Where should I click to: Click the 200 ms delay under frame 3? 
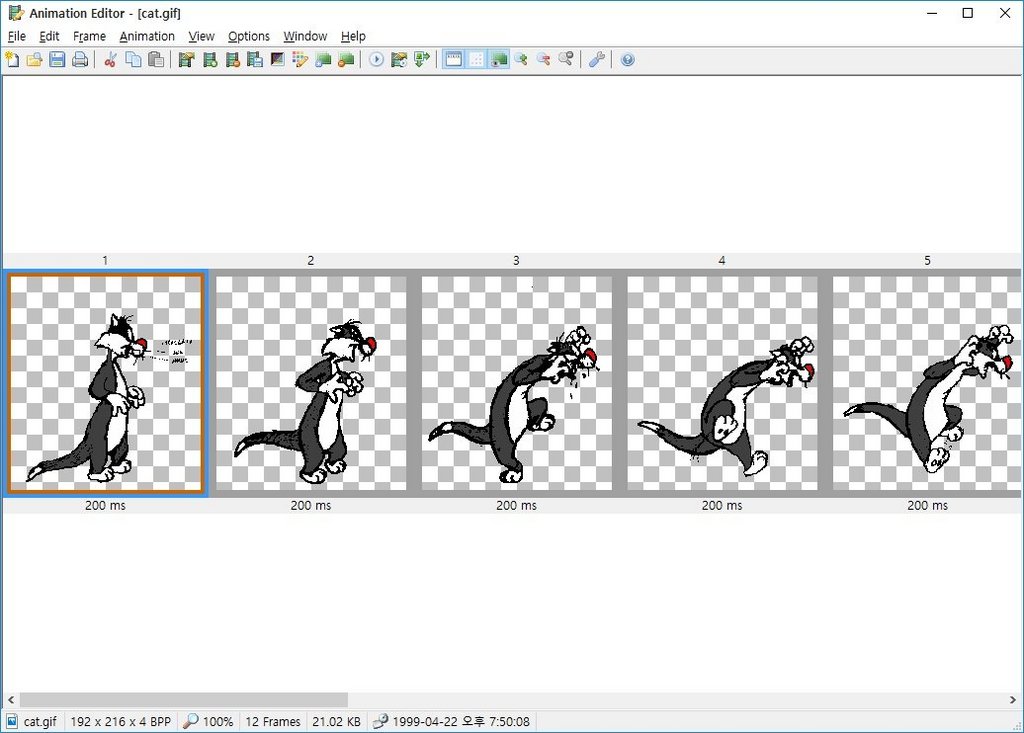pyautogui.click(x=517, y=505)
